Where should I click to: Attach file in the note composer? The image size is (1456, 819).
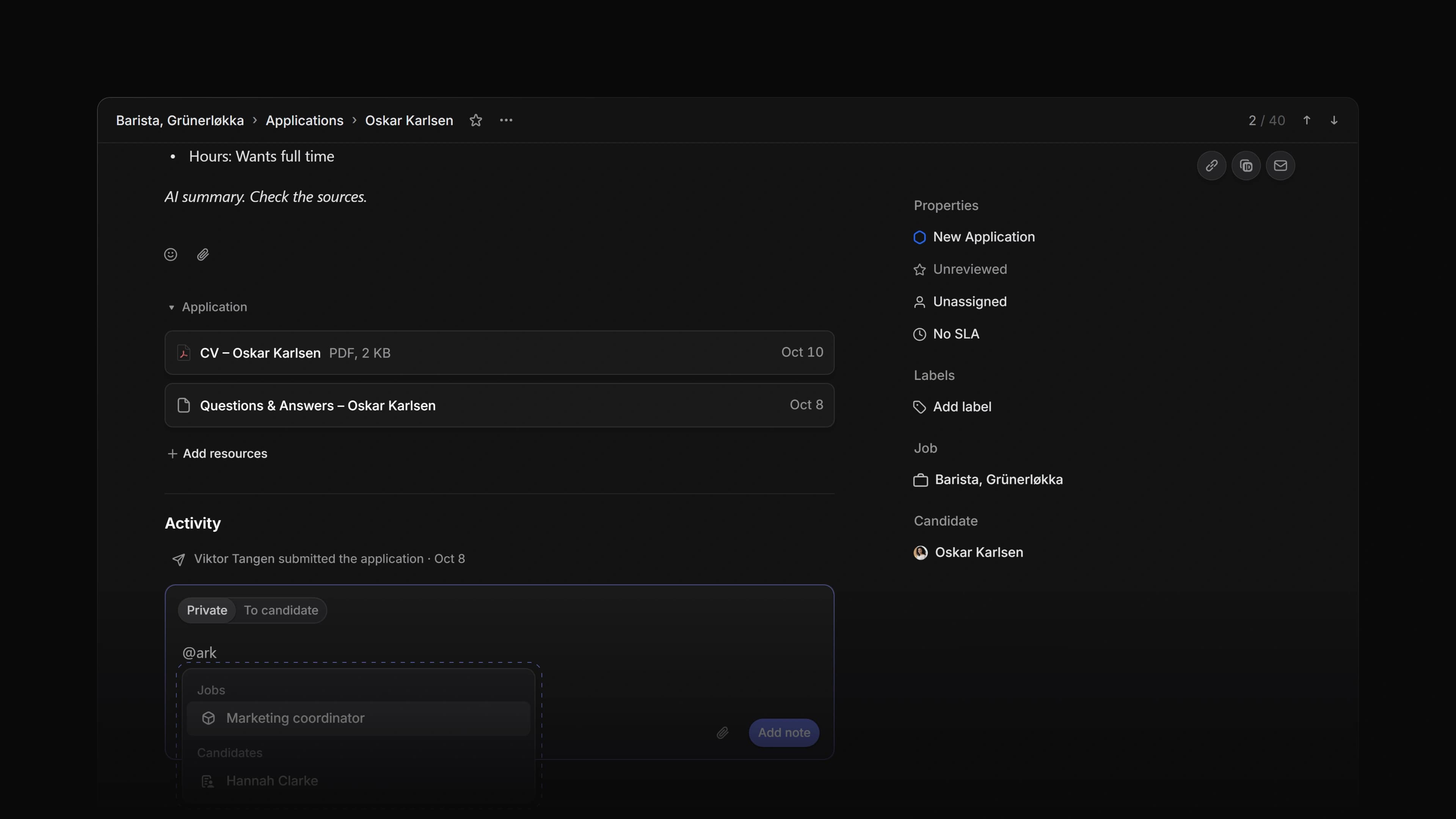(722, 733)
